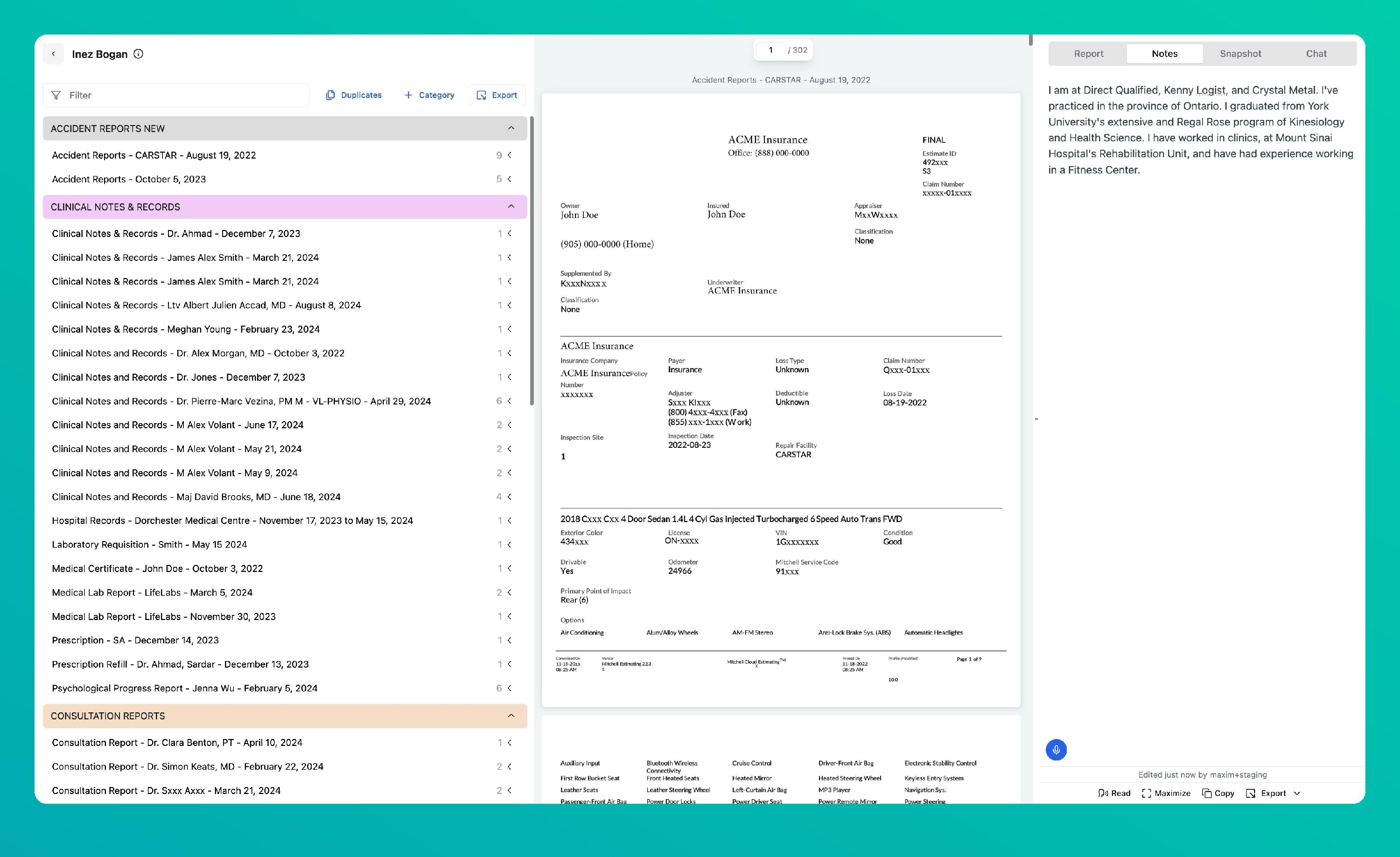This screenshot has height=857, width=1400.
Task: Collapse Clinical Notes & Records category
Action: point(511,207)
